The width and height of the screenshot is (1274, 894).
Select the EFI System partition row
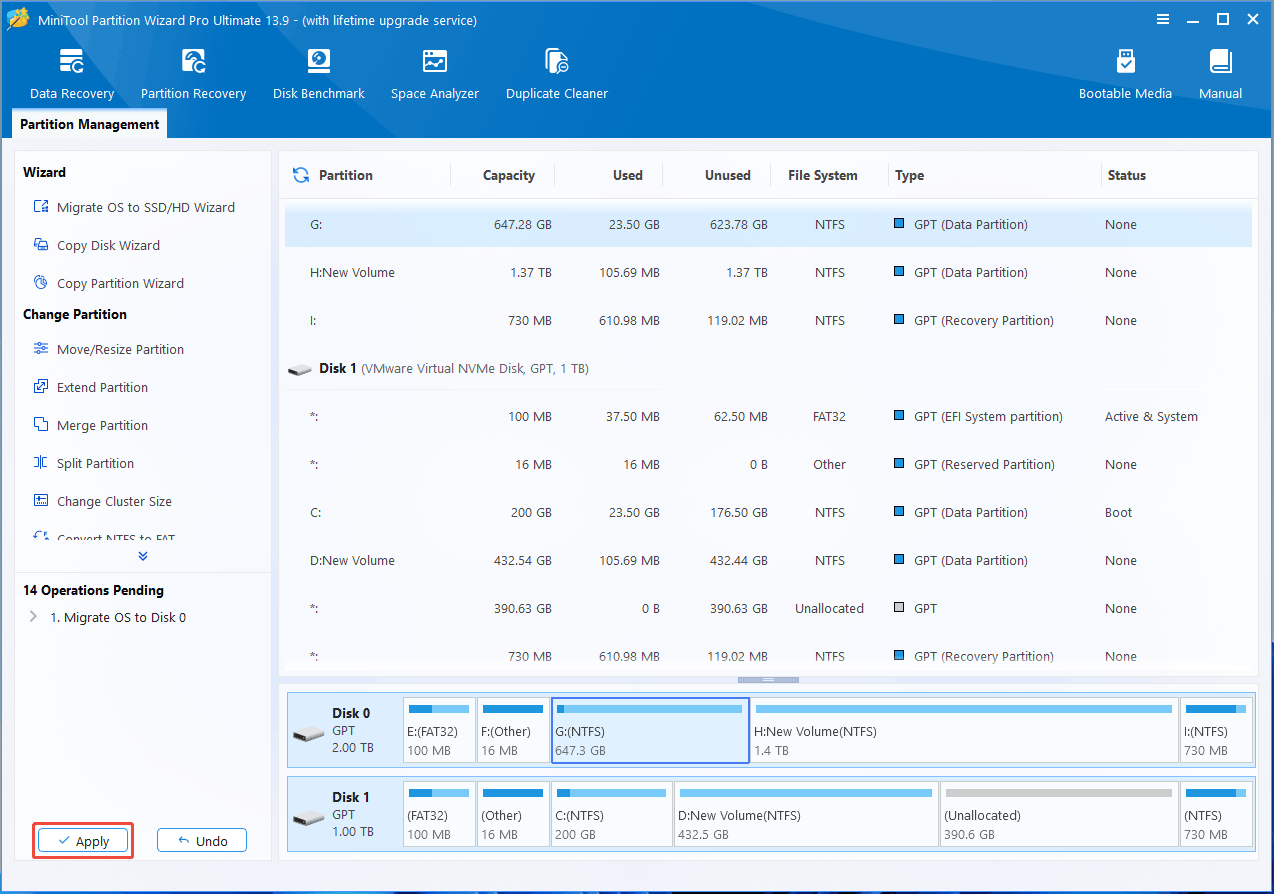pos(768,417)
